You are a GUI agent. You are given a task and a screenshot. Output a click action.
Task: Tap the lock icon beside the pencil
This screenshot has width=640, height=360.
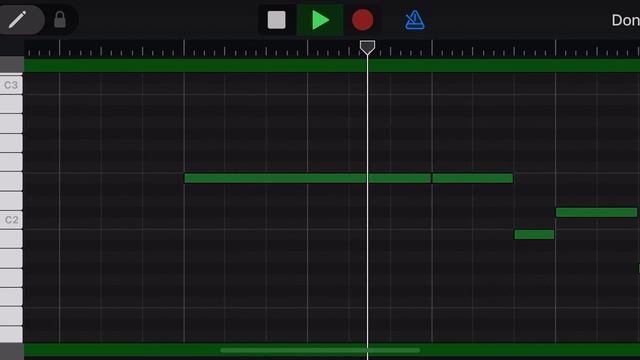coord(60,20)
